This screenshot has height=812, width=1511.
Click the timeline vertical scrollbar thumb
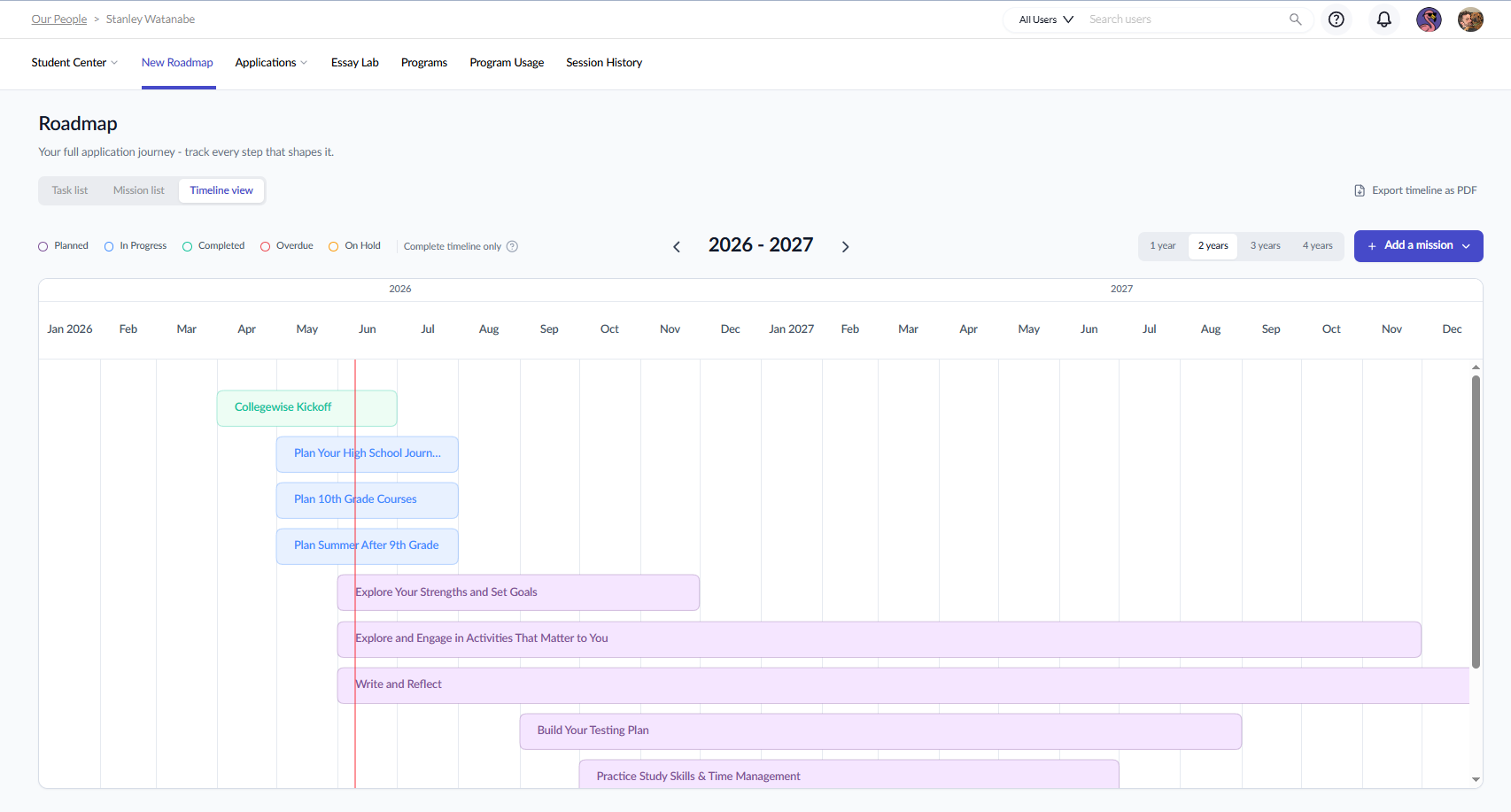tap(1476, 522)
